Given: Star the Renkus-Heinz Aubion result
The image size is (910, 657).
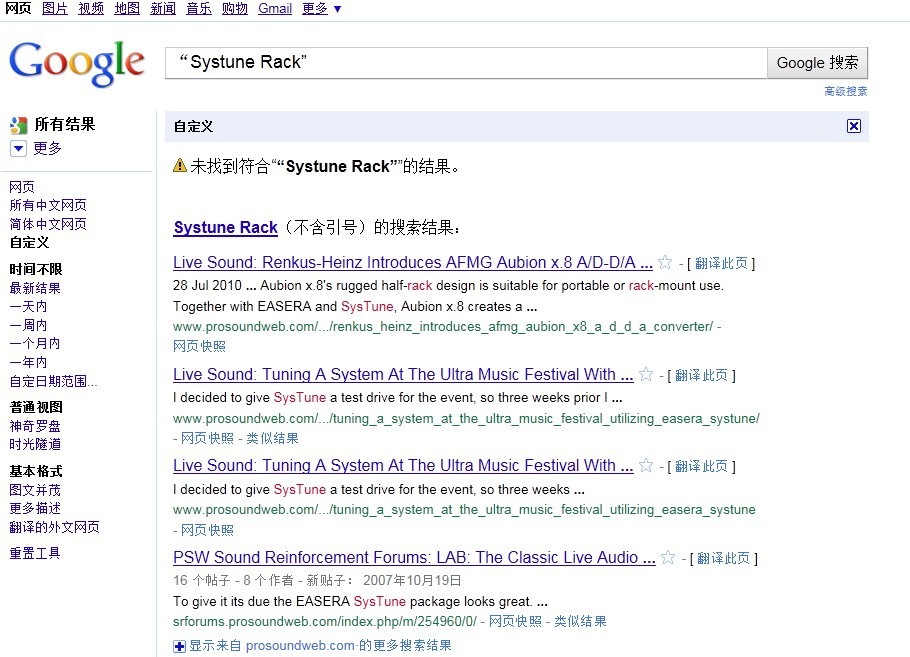Looking at the screenshot, I should point(665,263).
